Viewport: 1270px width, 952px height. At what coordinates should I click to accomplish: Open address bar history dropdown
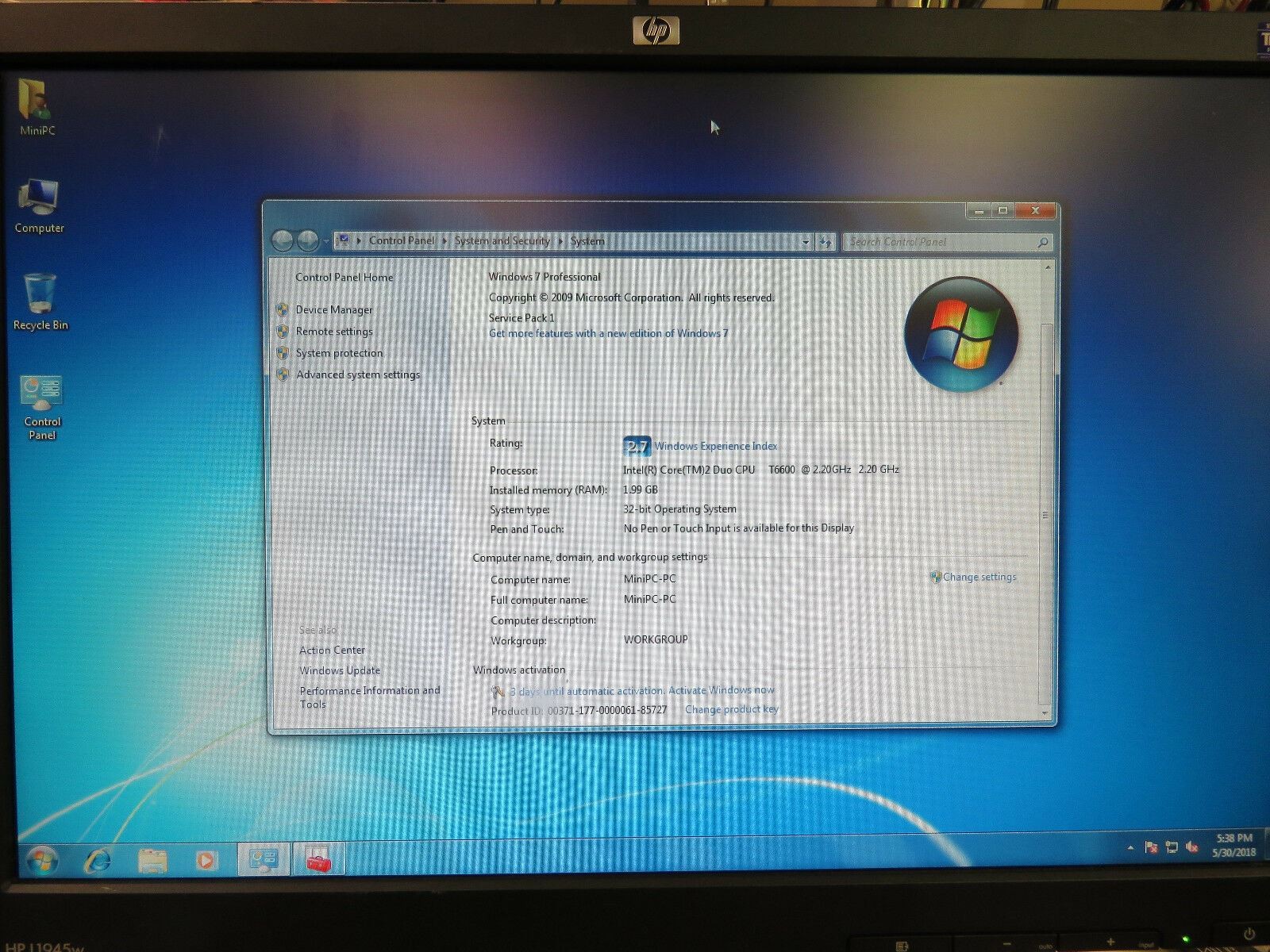806,242
